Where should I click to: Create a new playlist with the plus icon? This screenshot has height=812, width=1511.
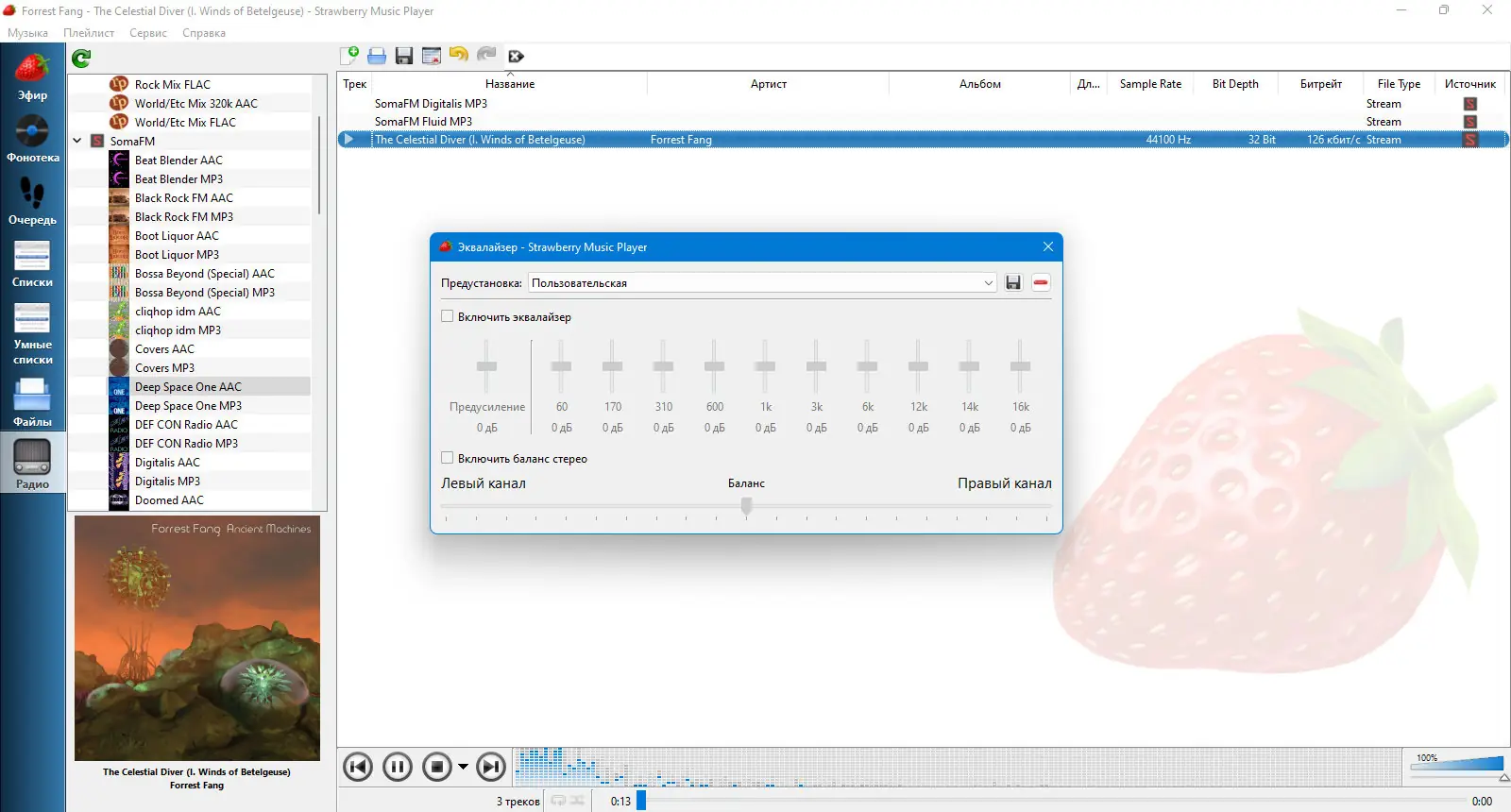point(349,56)
